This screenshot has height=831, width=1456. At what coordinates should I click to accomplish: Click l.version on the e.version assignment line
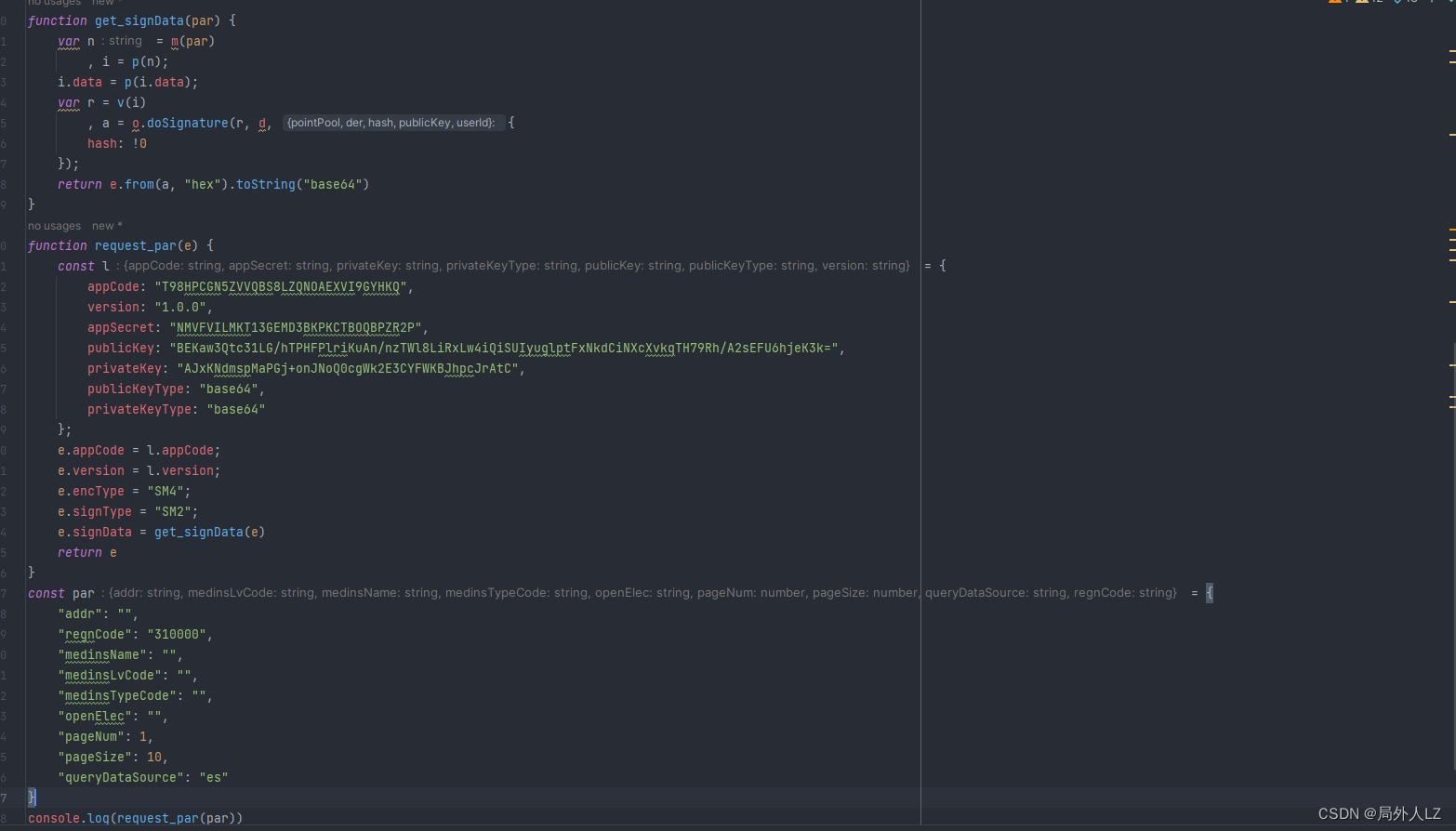tap(180, 470)
